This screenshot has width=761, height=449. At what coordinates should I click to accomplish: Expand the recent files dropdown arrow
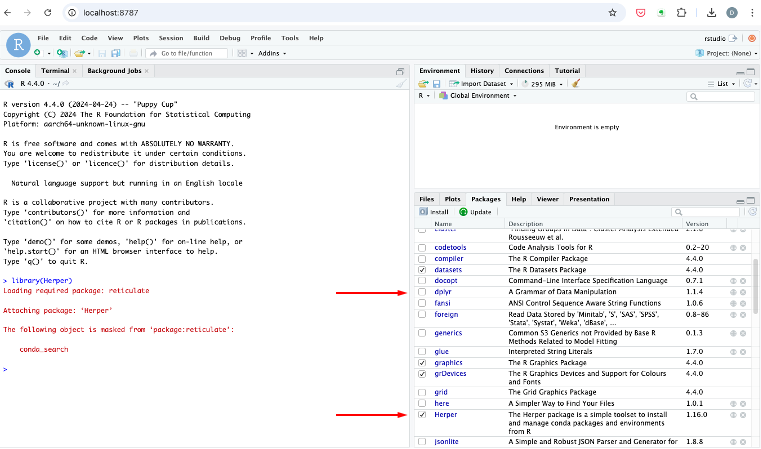(x=89, y=53)
